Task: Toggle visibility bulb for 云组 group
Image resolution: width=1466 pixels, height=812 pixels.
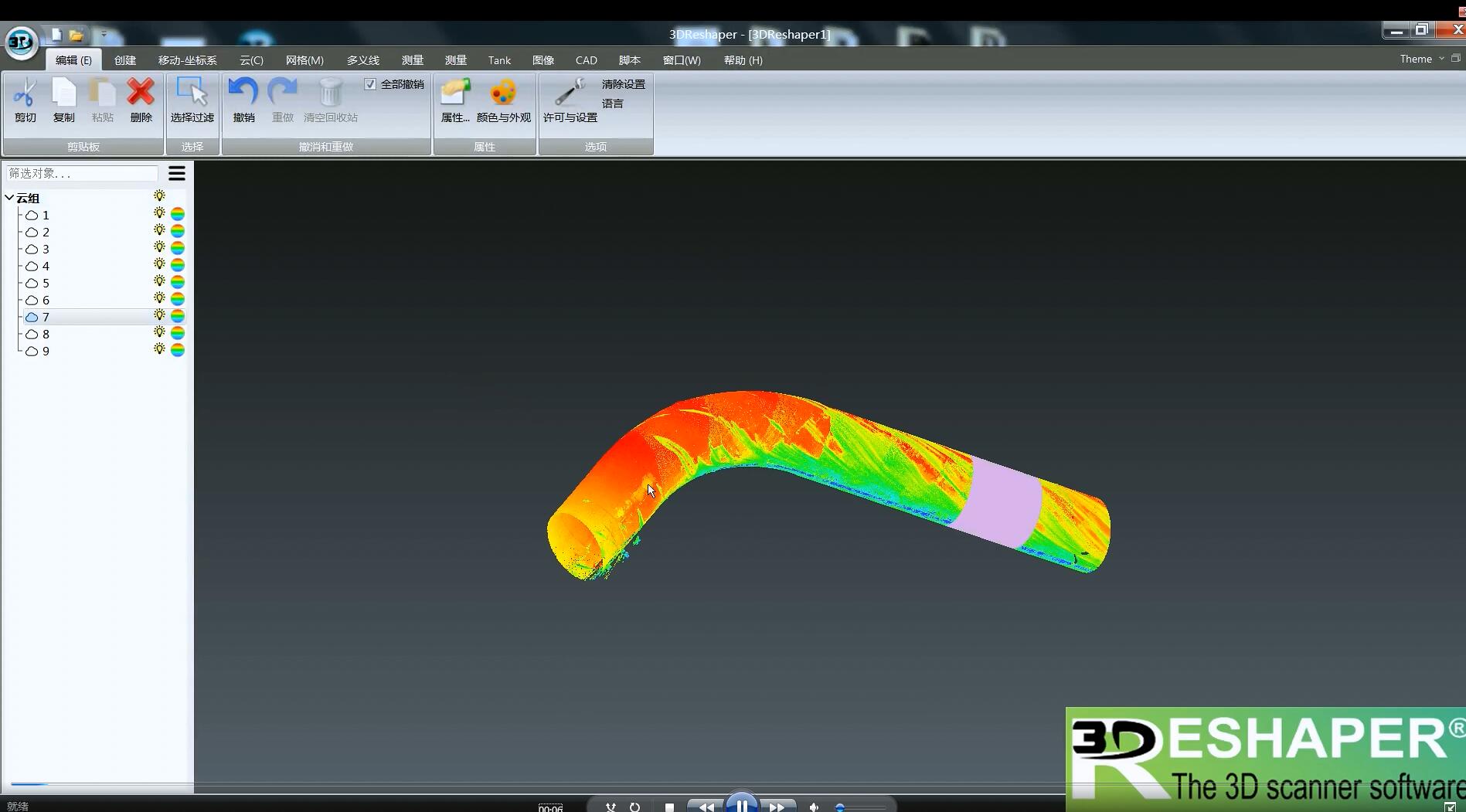Action: 159,196
